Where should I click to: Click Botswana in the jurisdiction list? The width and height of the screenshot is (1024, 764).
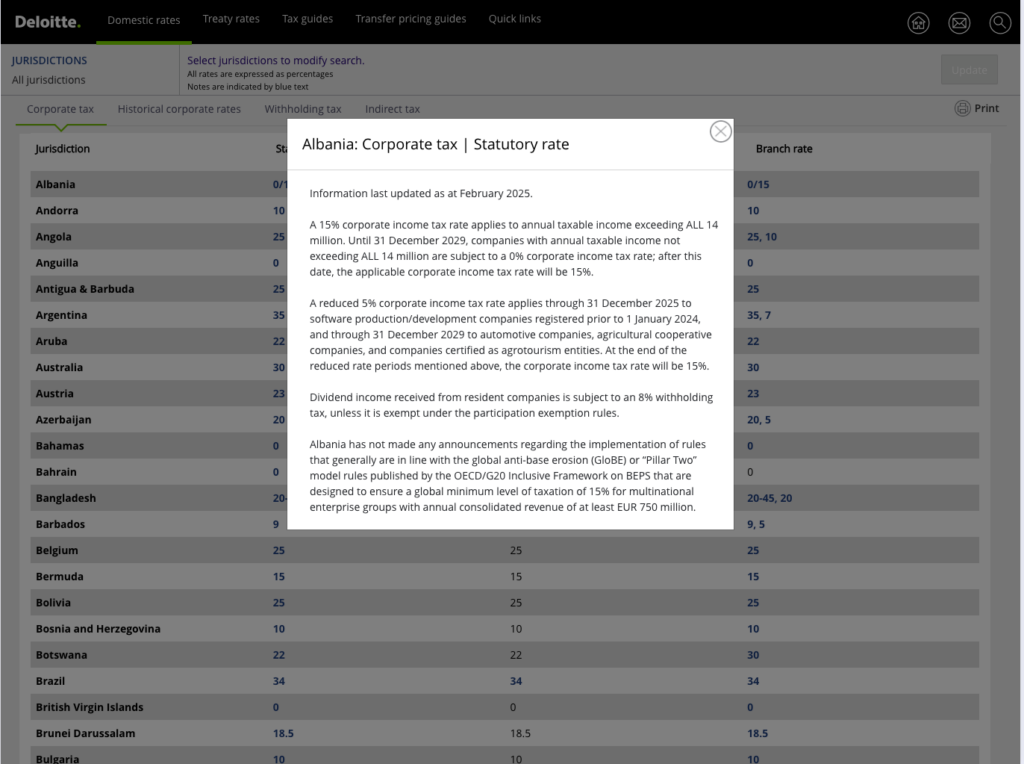point(61,655)
